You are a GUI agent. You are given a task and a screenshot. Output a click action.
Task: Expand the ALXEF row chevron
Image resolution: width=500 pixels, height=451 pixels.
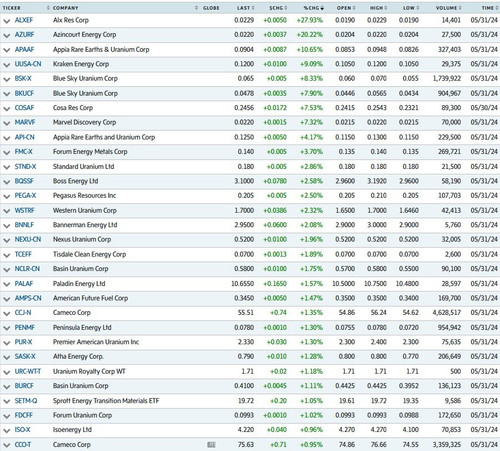point(6,21)
